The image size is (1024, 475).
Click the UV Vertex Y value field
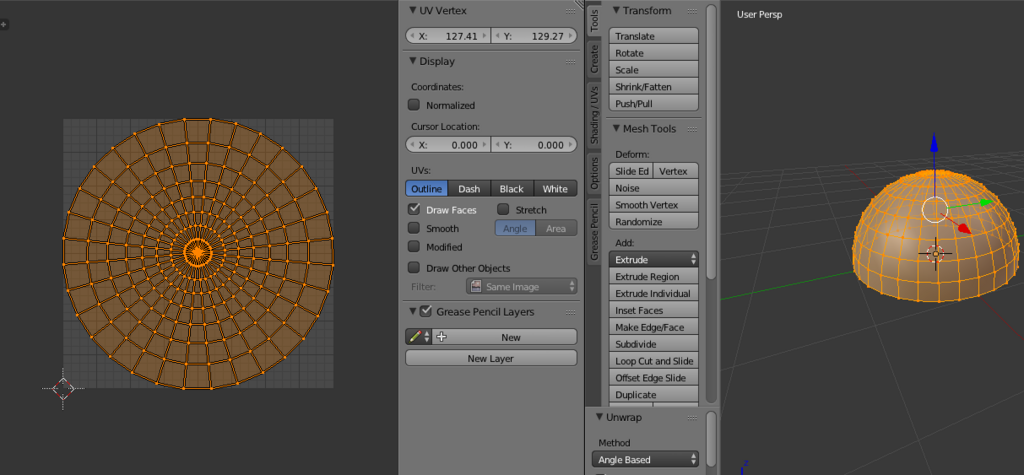tap(534, 36)
